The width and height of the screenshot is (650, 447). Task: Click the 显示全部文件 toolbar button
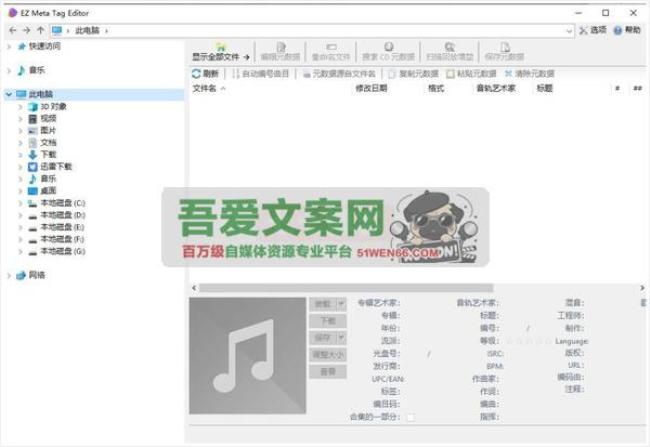pyautogui.click(x=221, y=52)
